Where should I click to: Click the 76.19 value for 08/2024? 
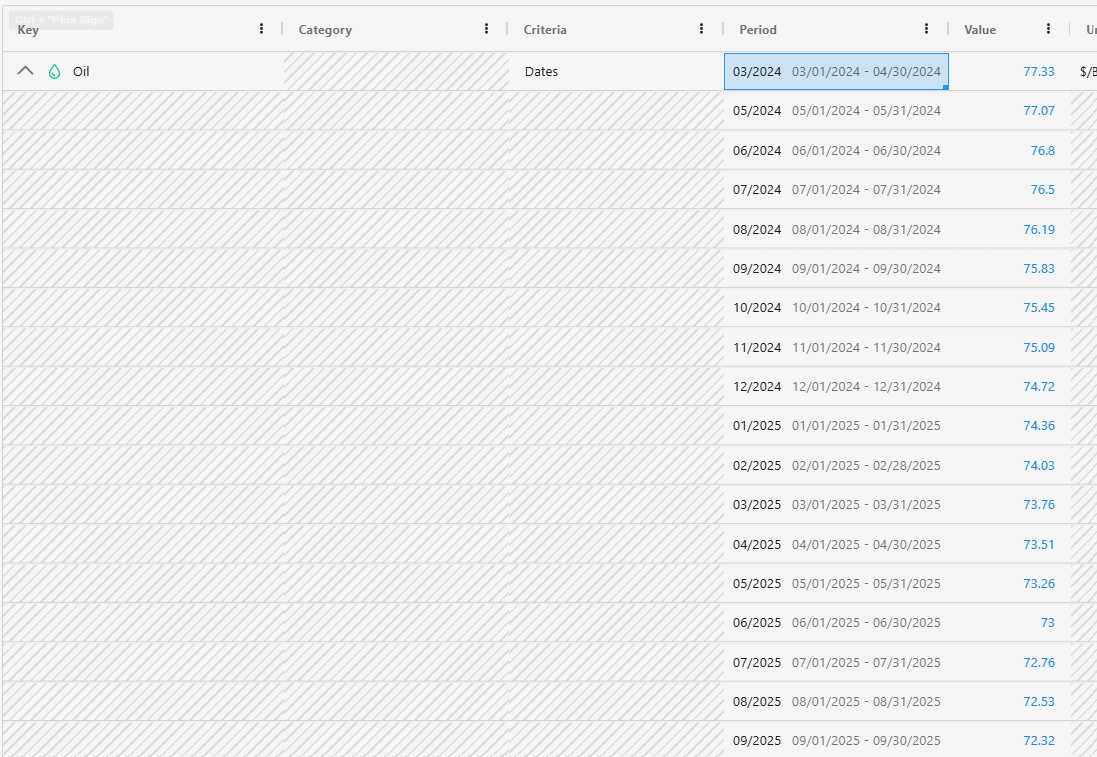pyautogui.click(x=1038, y=230)
